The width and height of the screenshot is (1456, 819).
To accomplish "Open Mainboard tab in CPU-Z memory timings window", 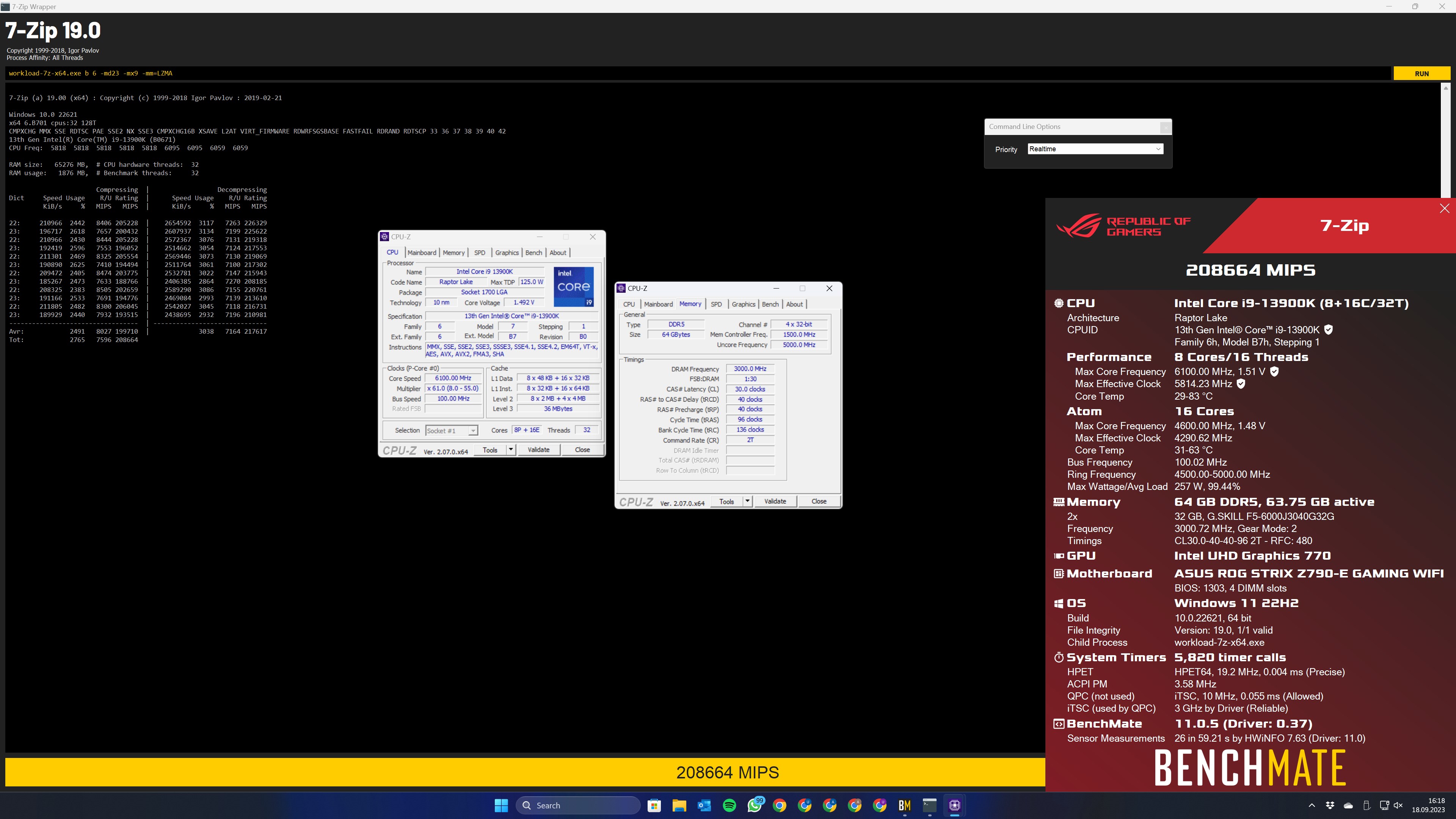I will (x=658, y=304).
